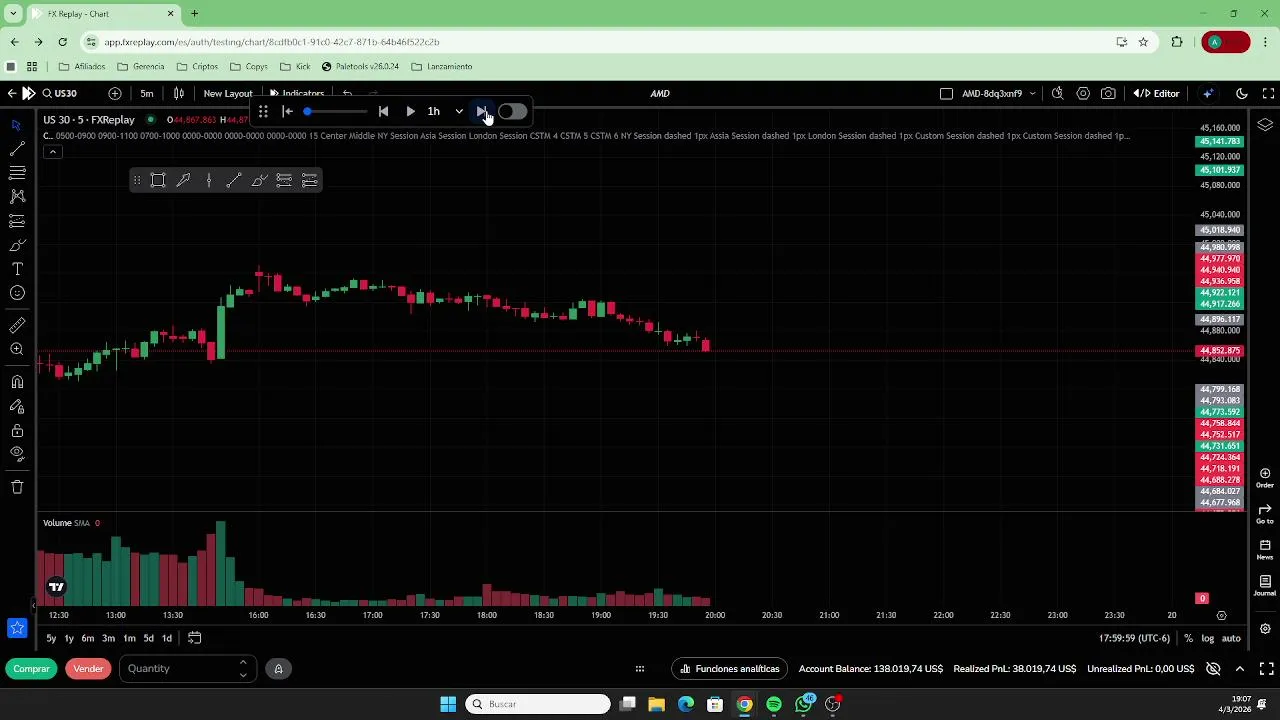
Task: Hide all drawings with eye icon
Action: point(17,454)
